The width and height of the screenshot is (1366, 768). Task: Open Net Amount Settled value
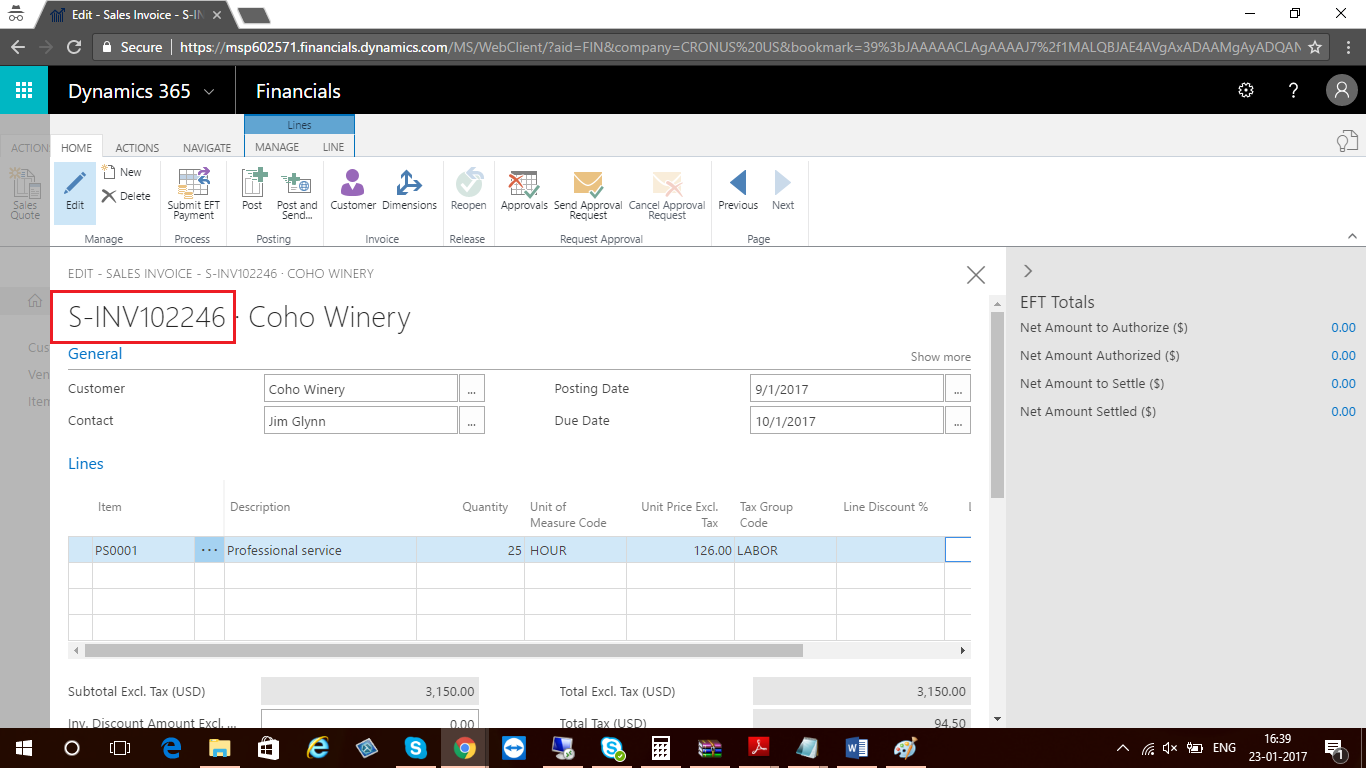pyautogui.click(x=1343, y=412)
